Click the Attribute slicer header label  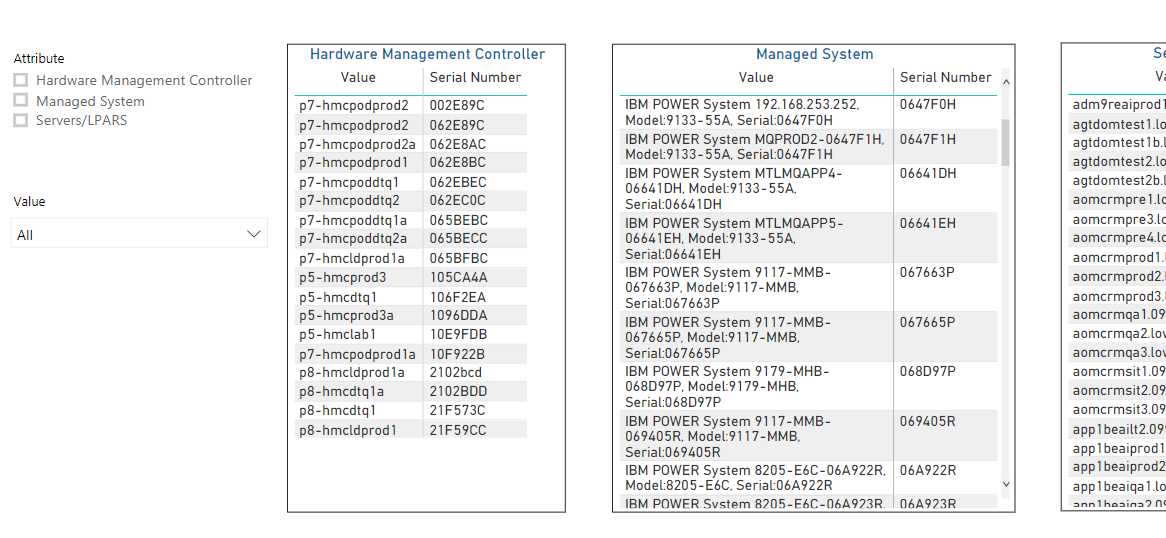(x=39, y=58)
